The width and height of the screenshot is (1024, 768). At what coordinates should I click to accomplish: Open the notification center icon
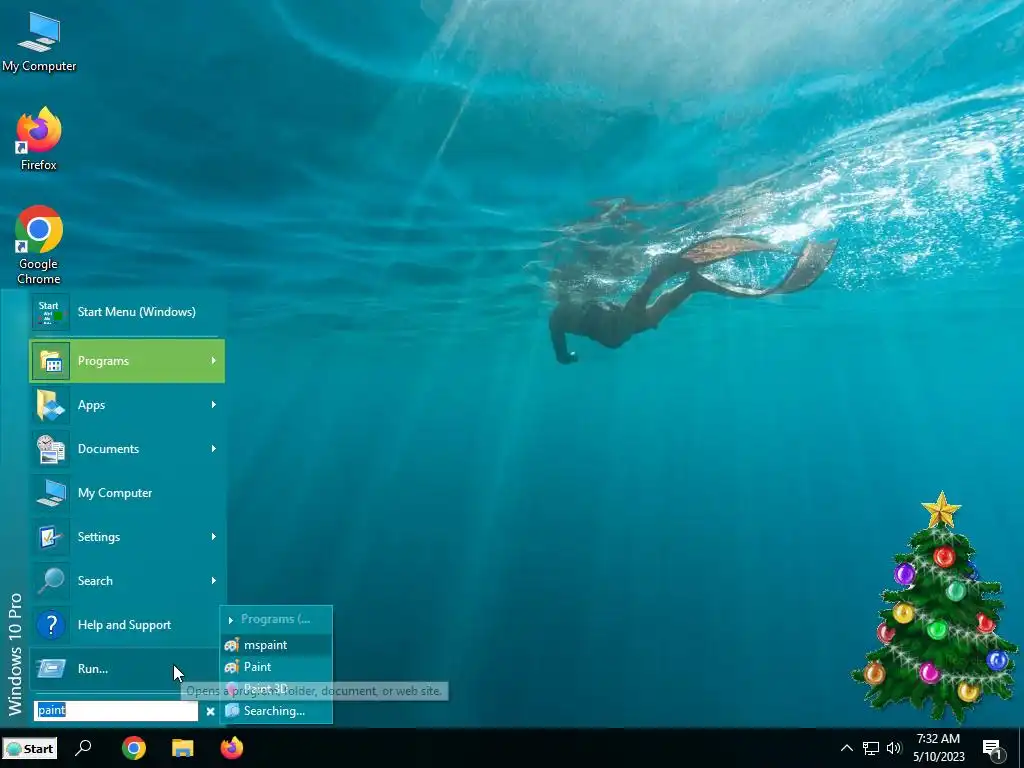pyautogui.click(x=993, y=748)
